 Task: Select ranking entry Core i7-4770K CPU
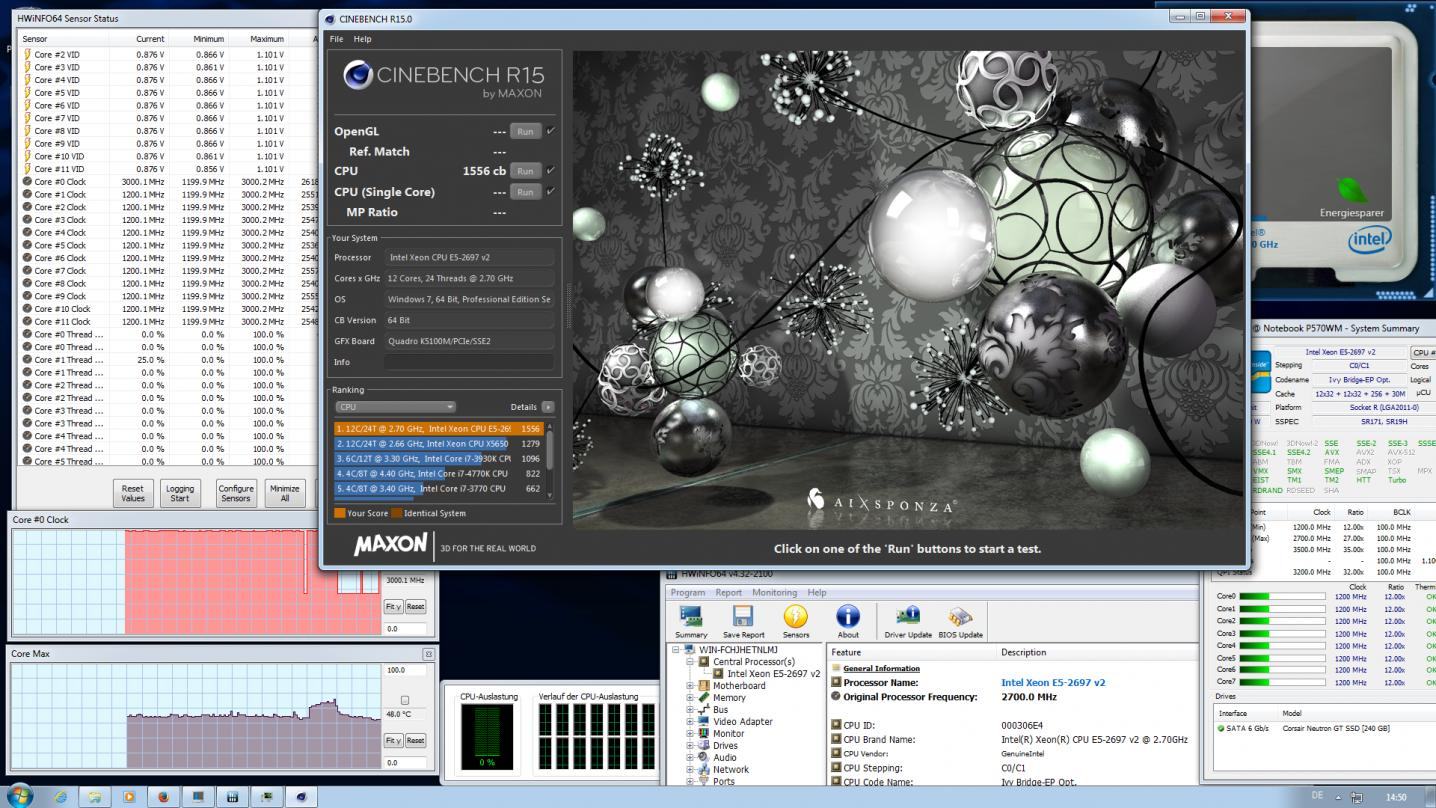(438, 473)
